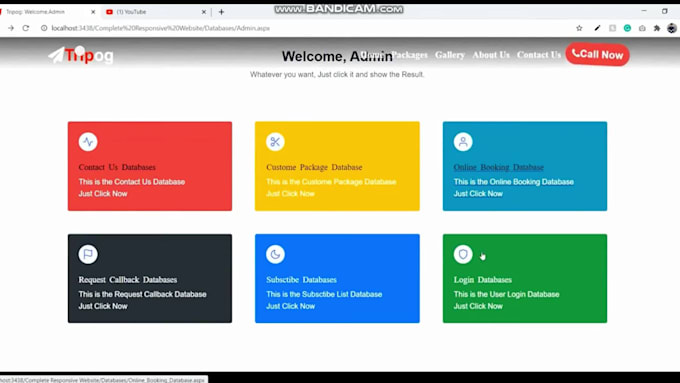The height and width of the screenshot is (383, 680).
Task: Click the Tripog logo
Action: pos(81,55)
